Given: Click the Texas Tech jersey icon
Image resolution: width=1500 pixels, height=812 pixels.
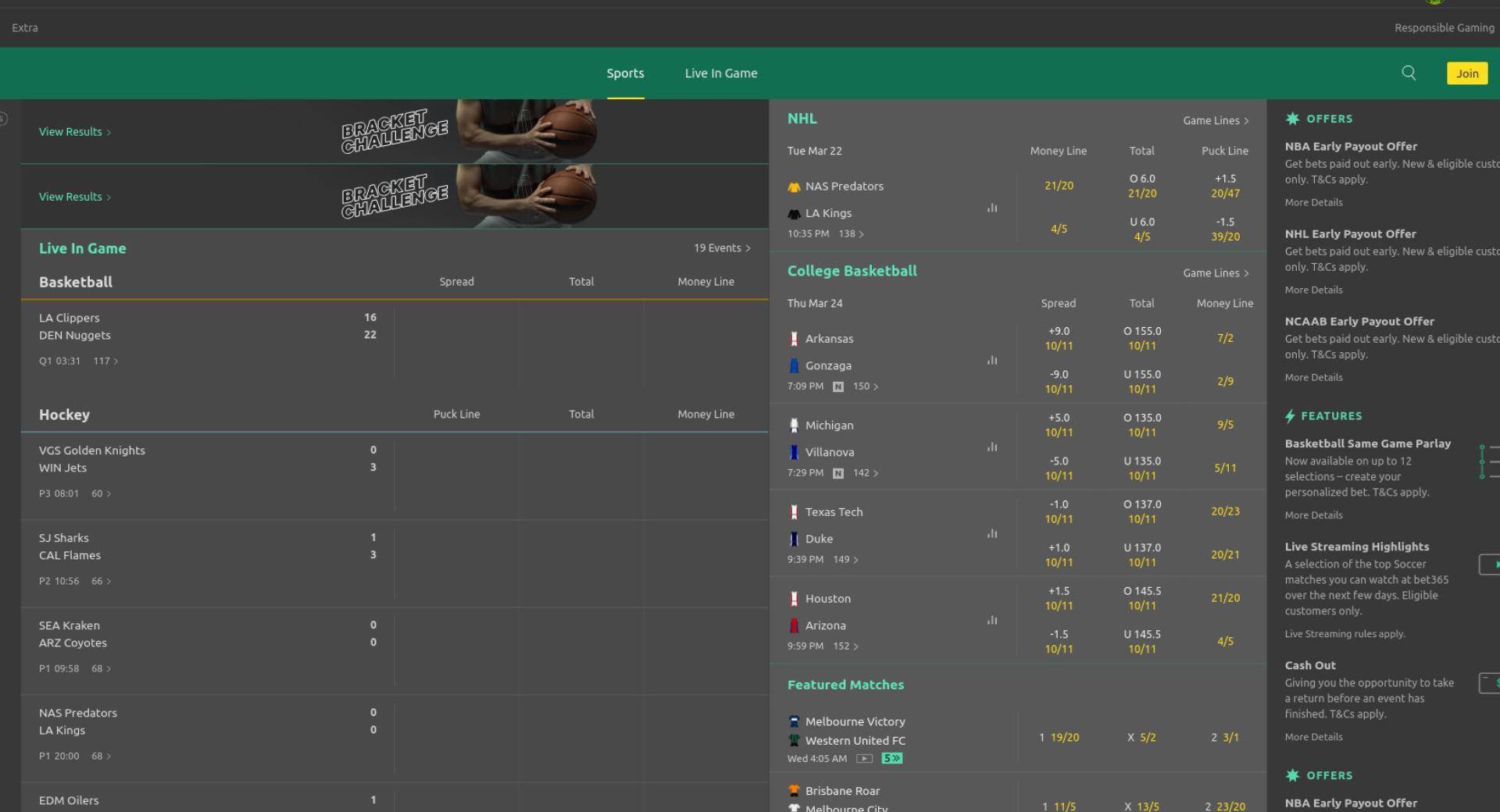Looking at the screenshot, I should coord(794,512).
